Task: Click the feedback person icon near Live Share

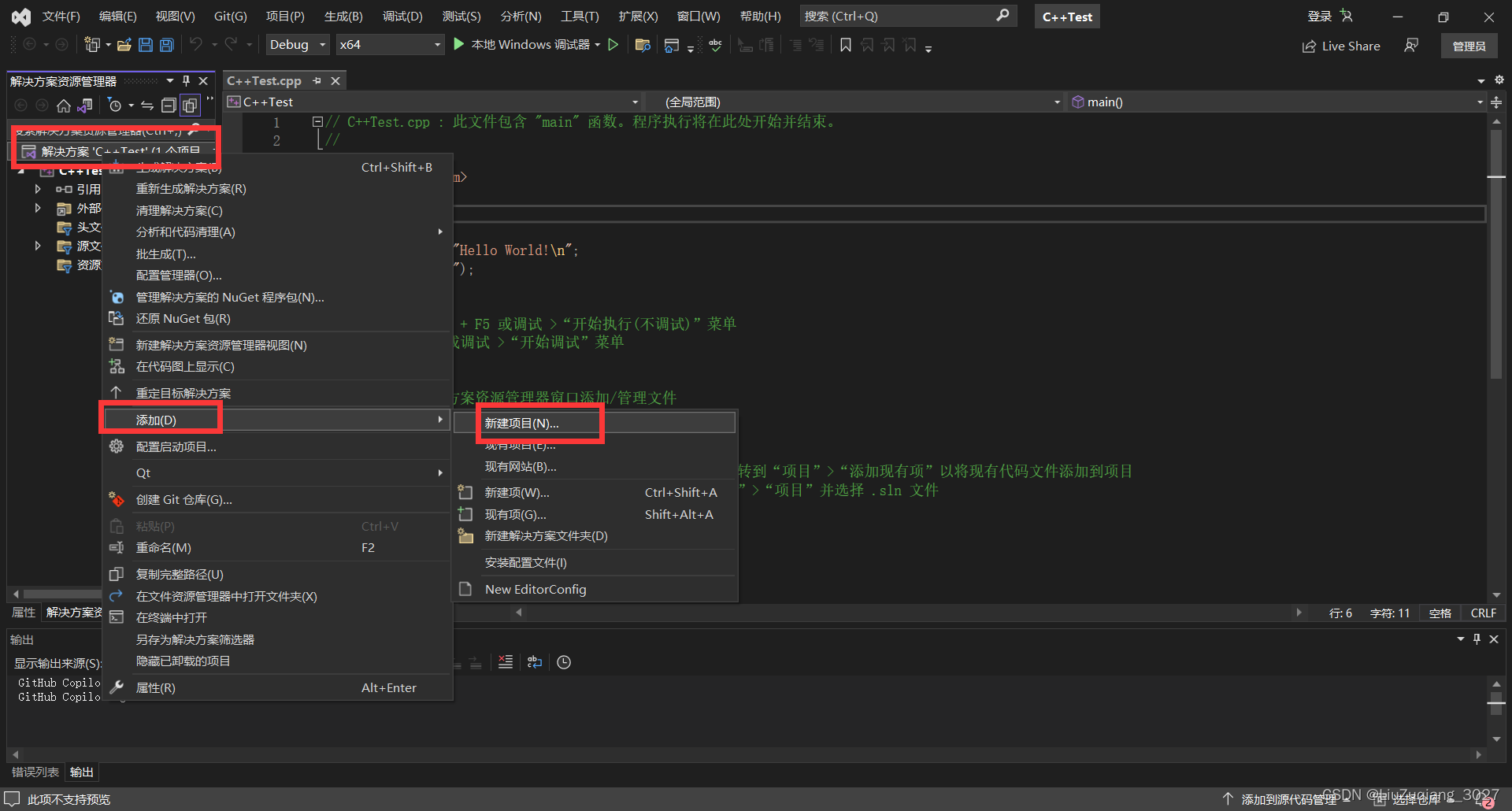Action: pyautogui.click(x=1411, y=46)
